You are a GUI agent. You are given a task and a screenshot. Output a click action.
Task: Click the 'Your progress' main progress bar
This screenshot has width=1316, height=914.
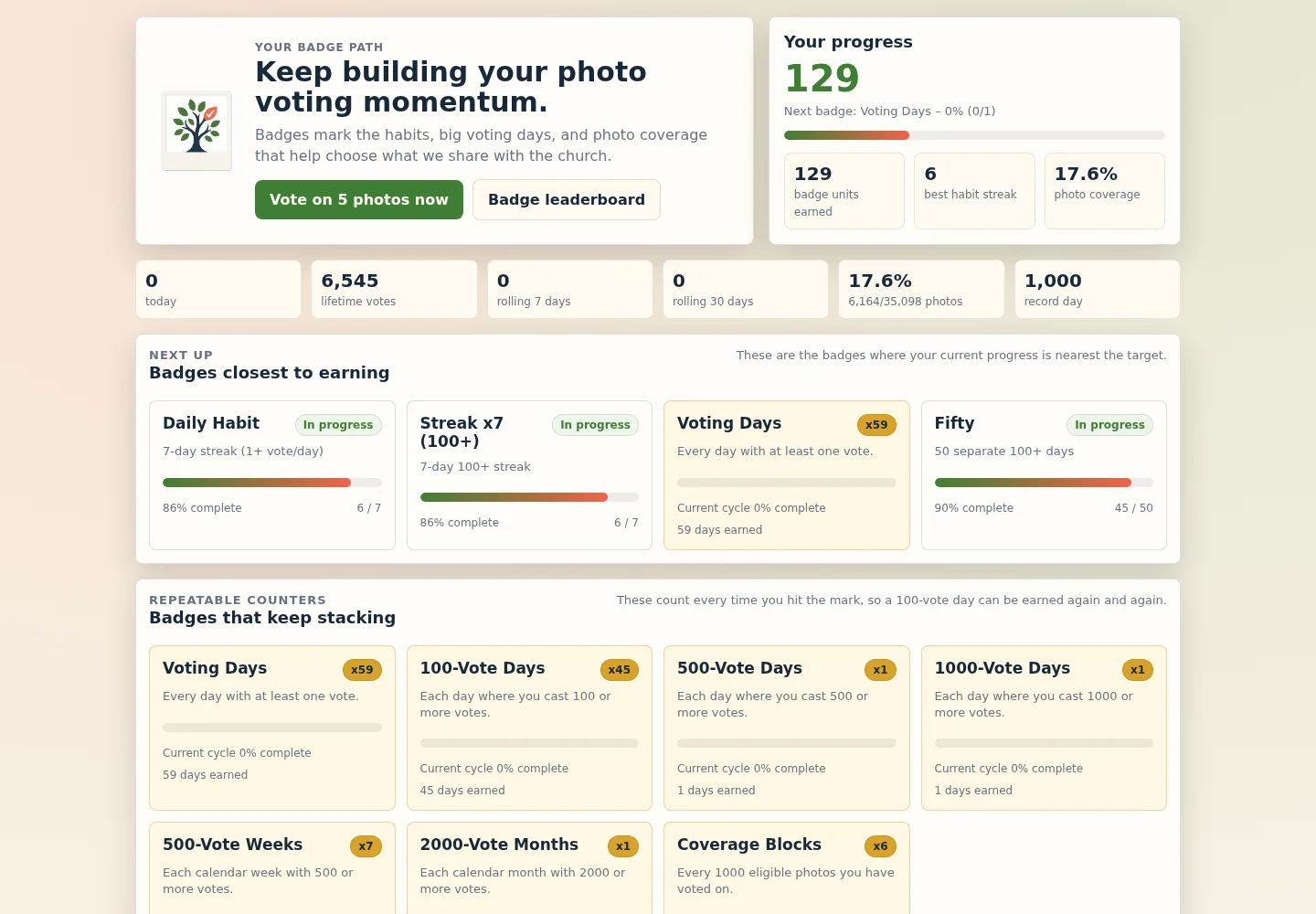[x=974, y=135]
